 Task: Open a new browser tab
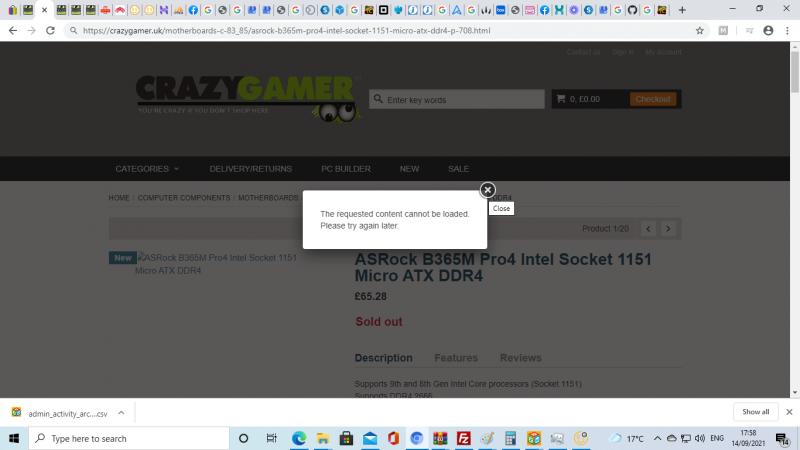tap(682, 10)
